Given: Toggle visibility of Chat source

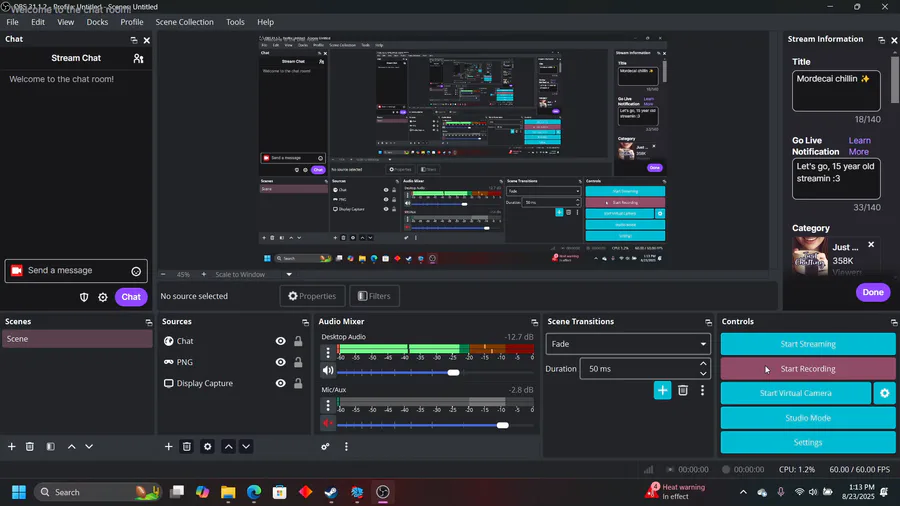Looking at the screenshot, I should 280,341.
